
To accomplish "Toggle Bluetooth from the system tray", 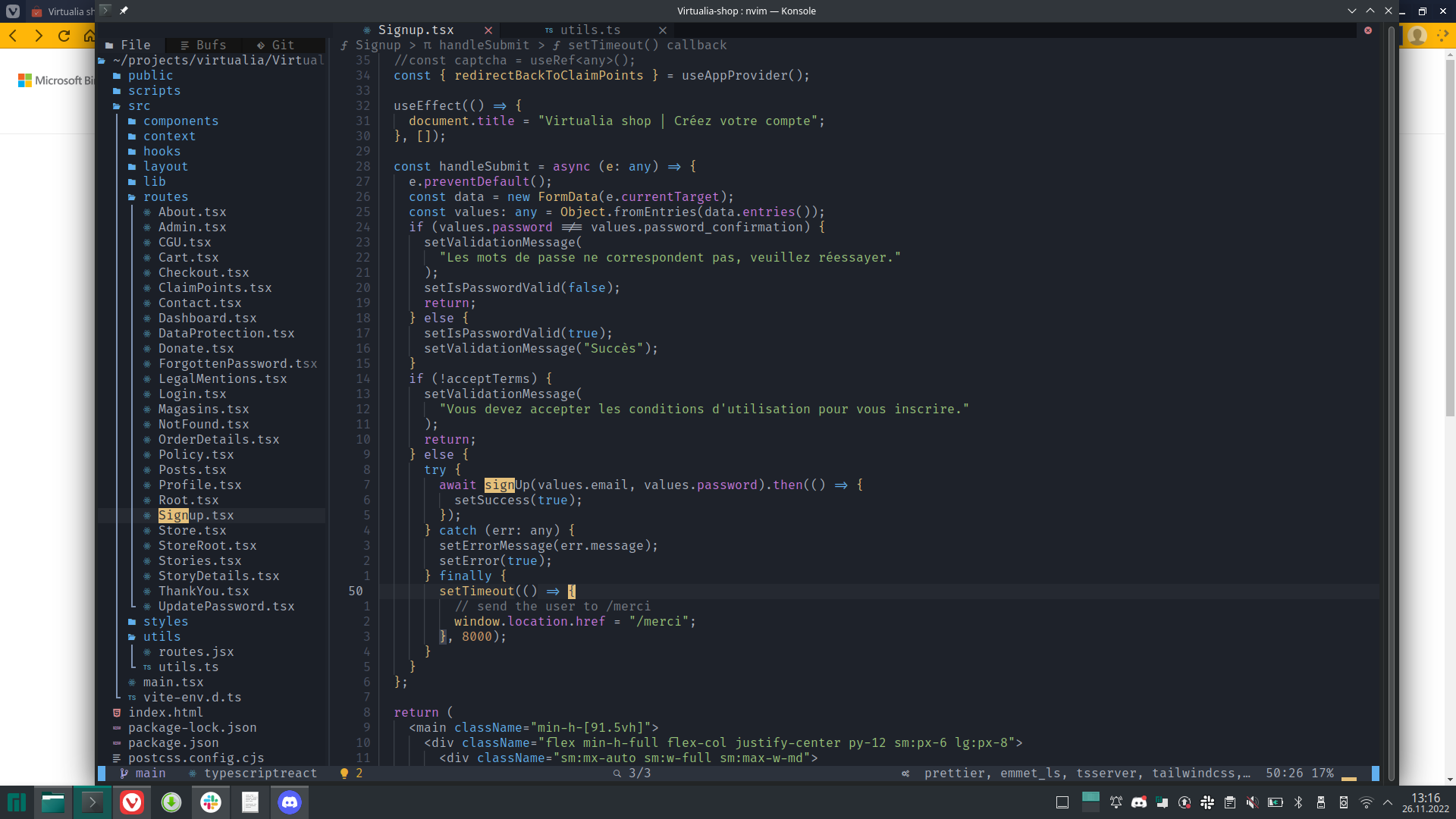I will [1298, 802].
